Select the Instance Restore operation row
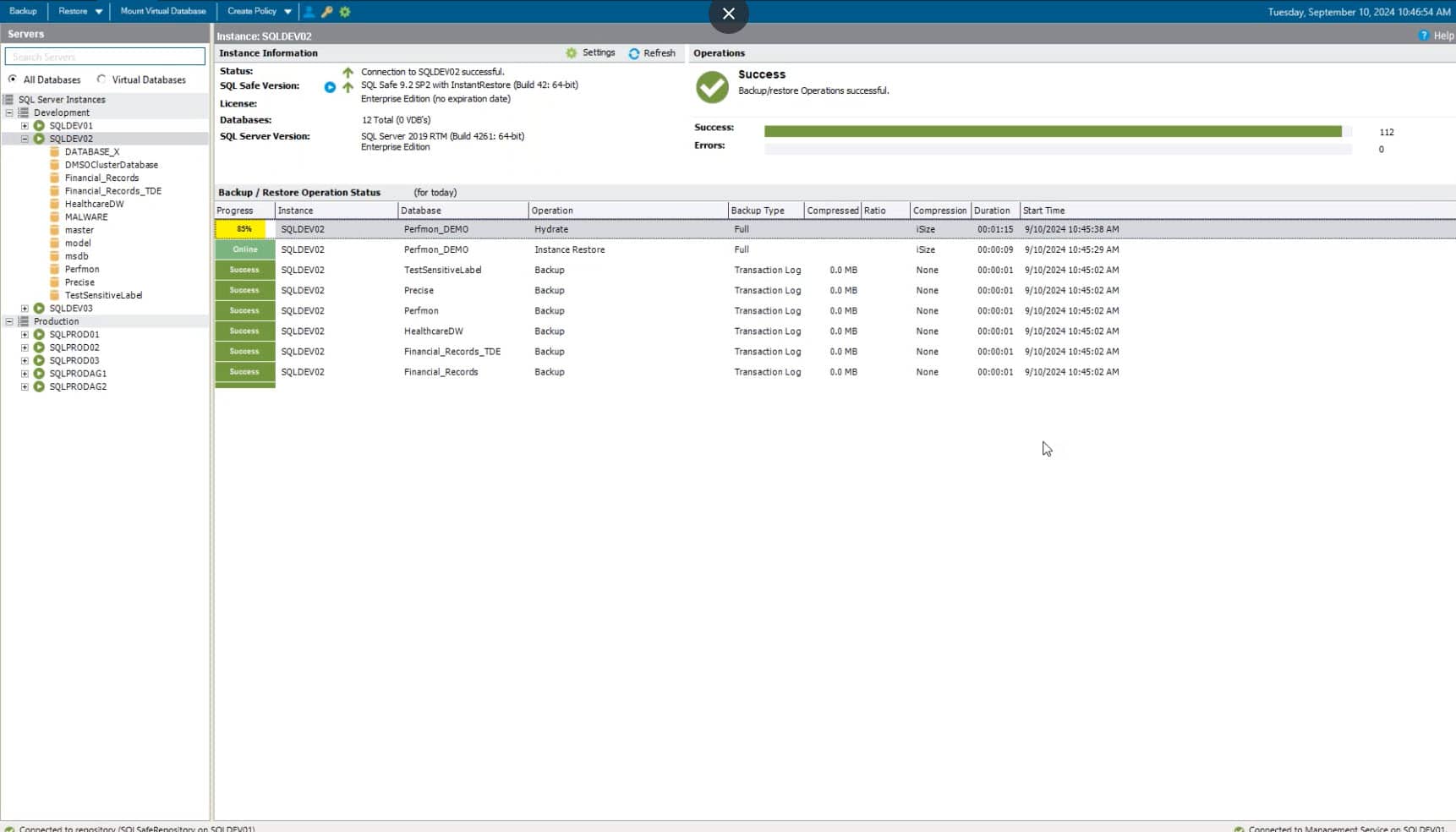 click(x=835, y=250)
